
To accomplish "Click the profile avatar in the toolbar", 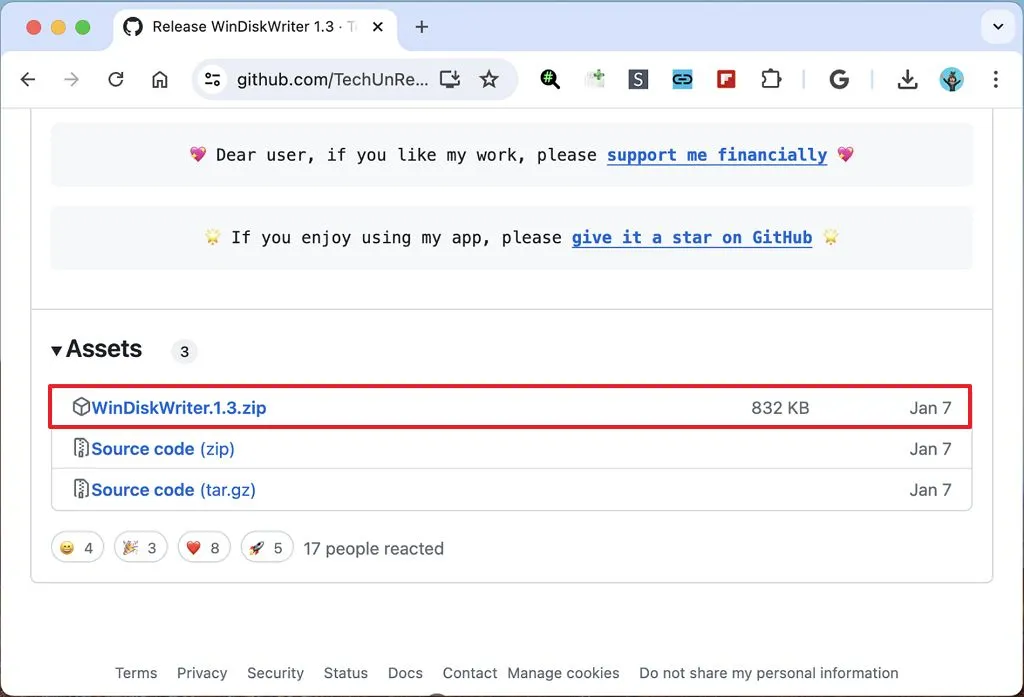I will (x=951, y=78).
